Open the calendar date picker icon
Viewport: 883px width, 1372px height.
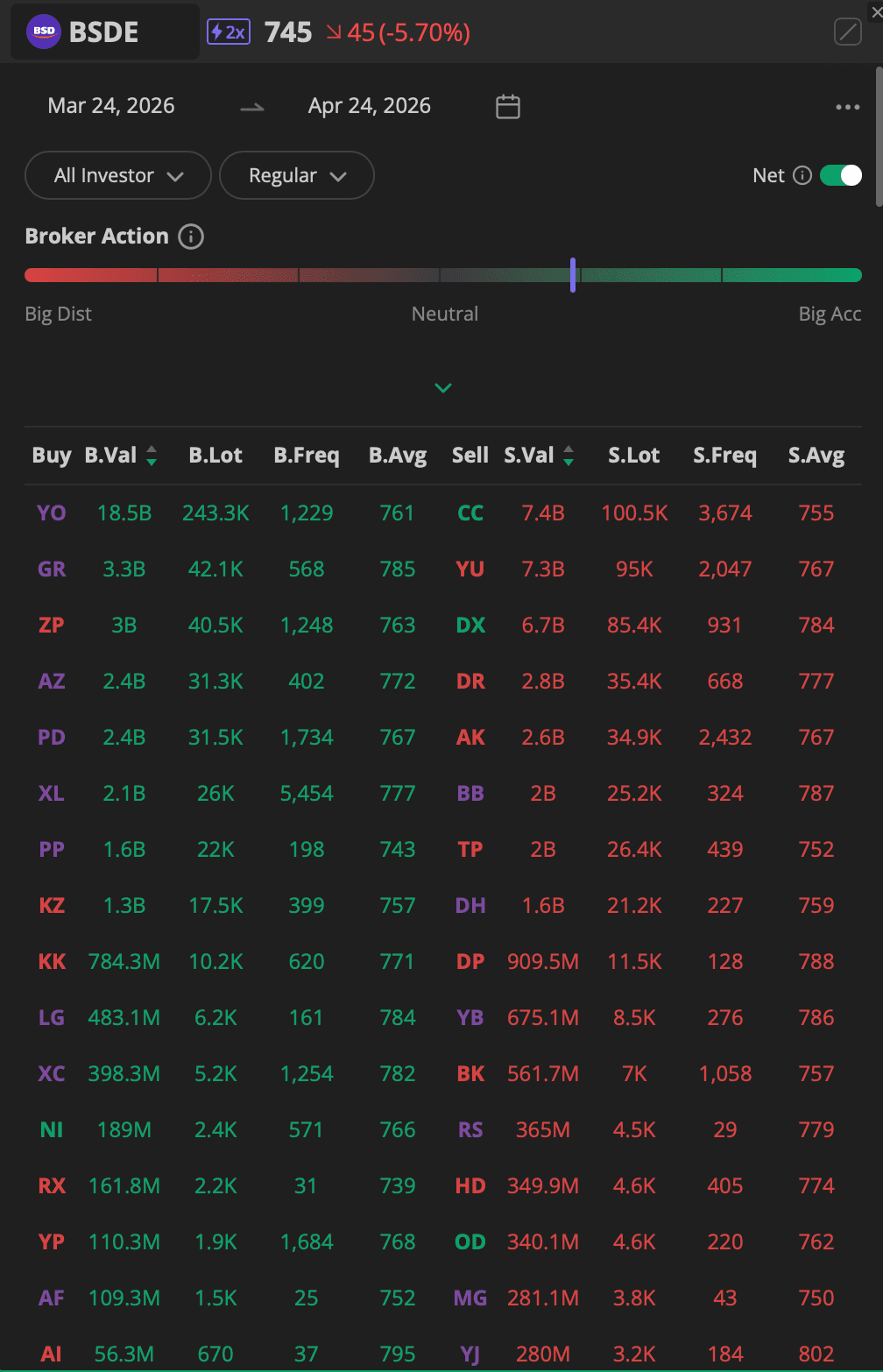pyautogui.click(x=508, y=106)
